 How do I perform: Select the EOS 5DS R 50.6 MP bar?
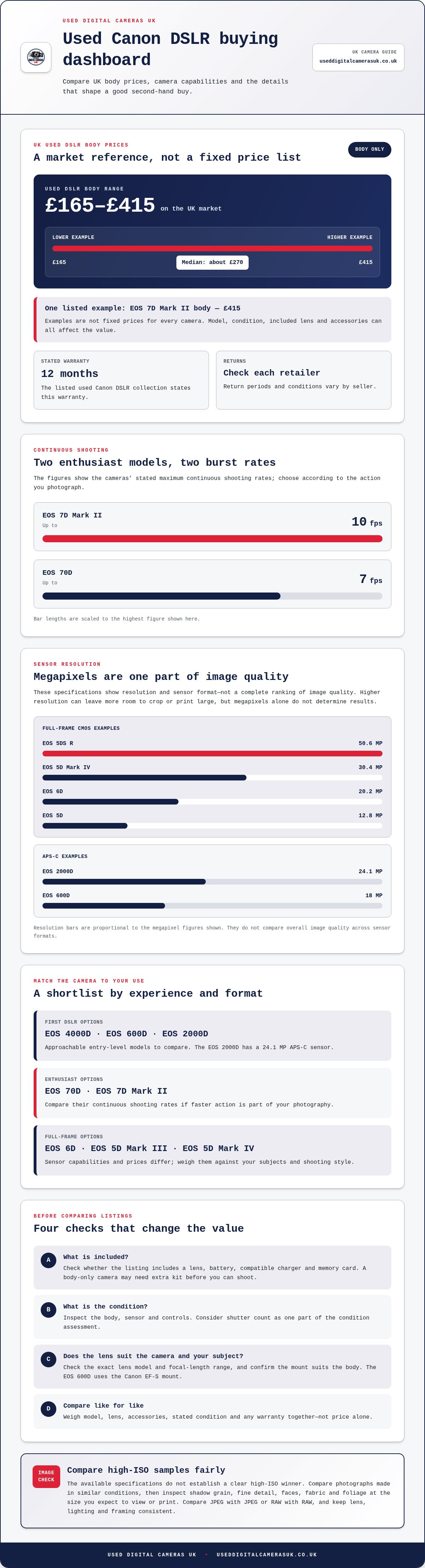coord(212,754)
